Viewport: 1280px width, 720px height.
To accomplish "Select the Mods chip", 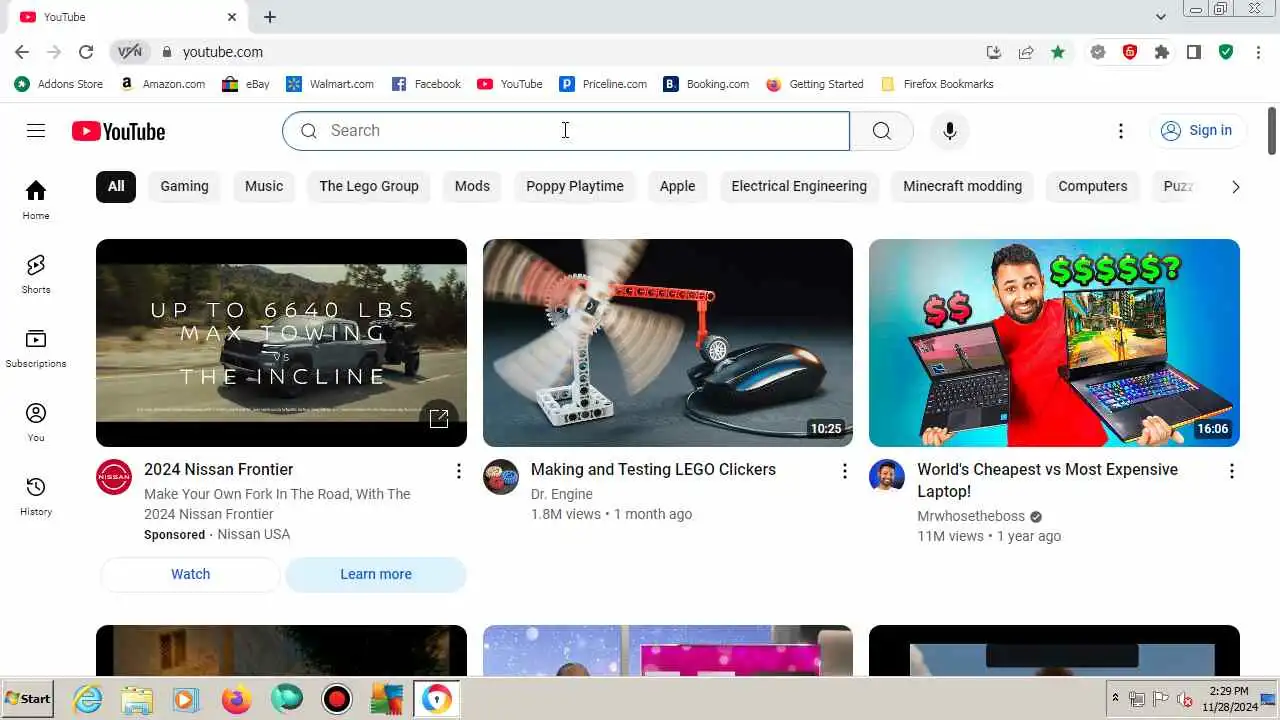I will pos(472,186).
